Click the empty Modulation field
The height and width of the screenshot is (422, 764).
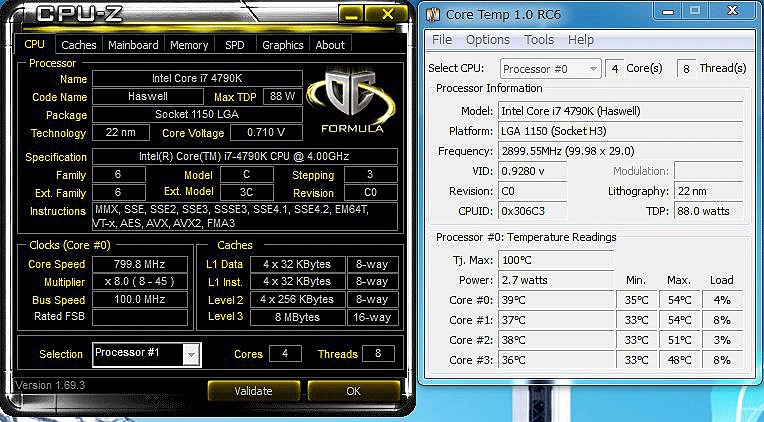[708, 171]
